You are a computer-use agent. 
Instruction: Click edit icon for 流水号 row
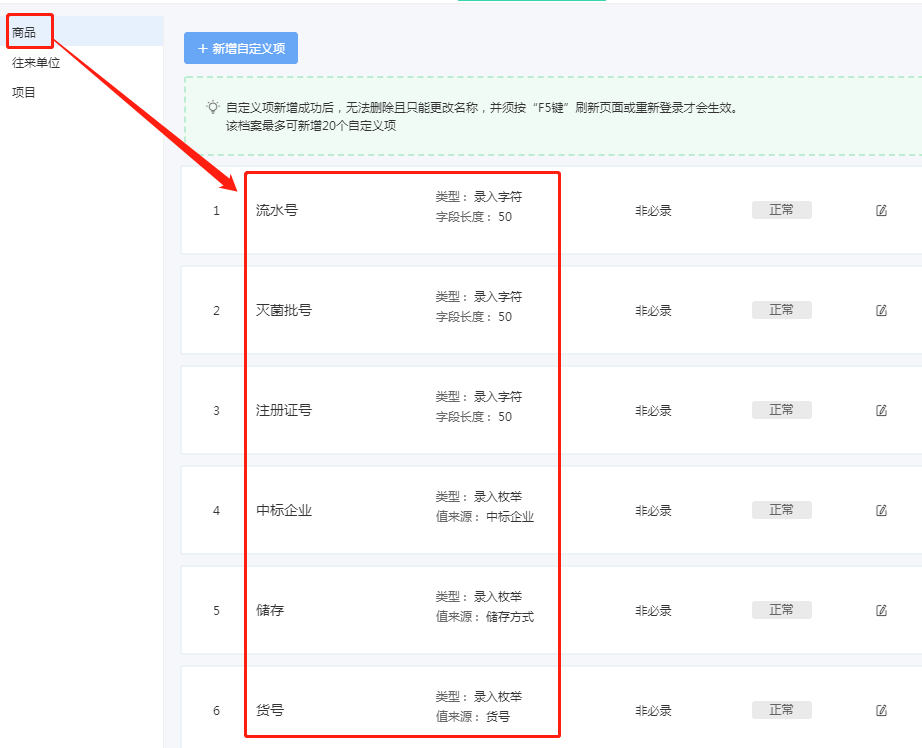pyautogui.click(x=881, y=211)
